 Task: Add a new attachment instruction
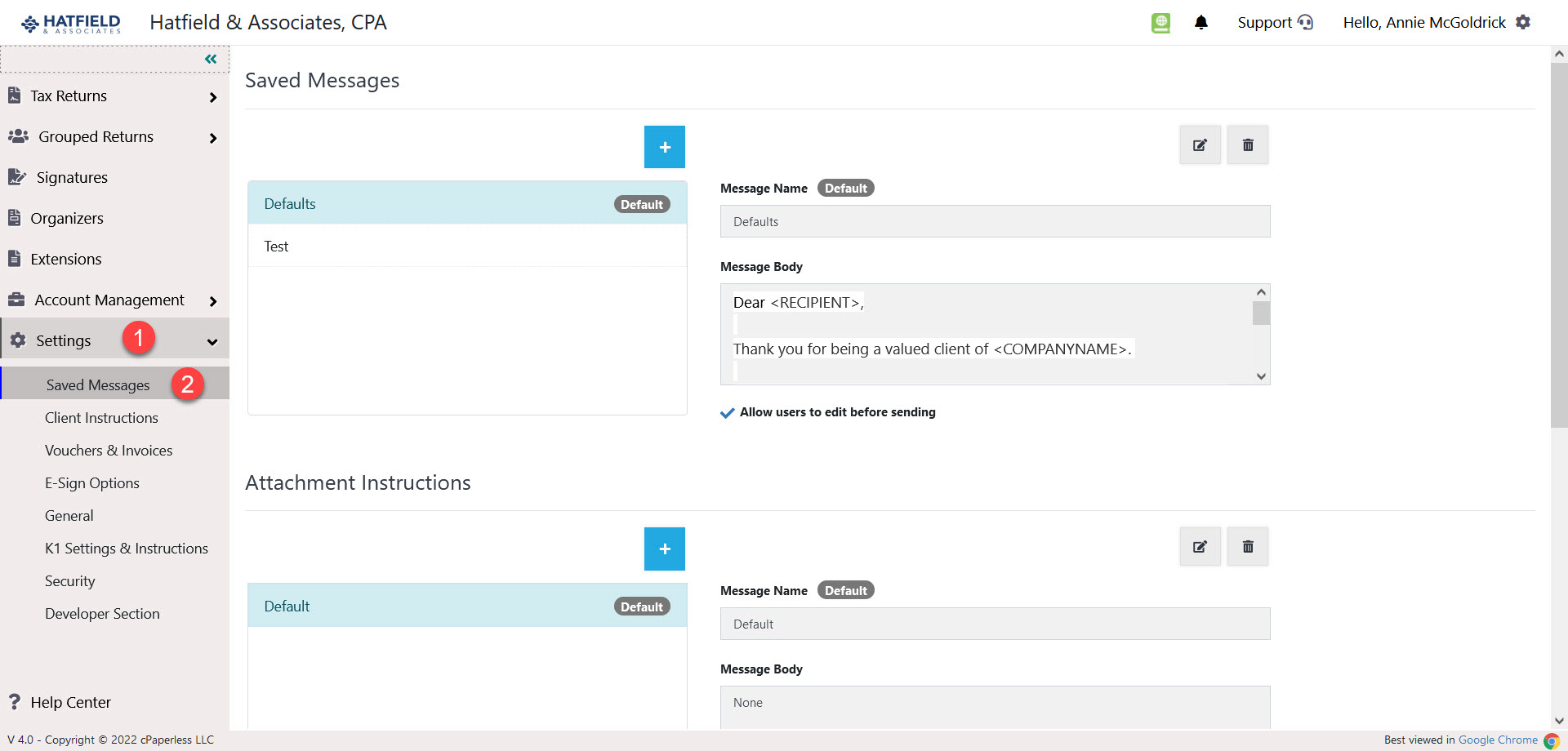[x=664, y=549]
